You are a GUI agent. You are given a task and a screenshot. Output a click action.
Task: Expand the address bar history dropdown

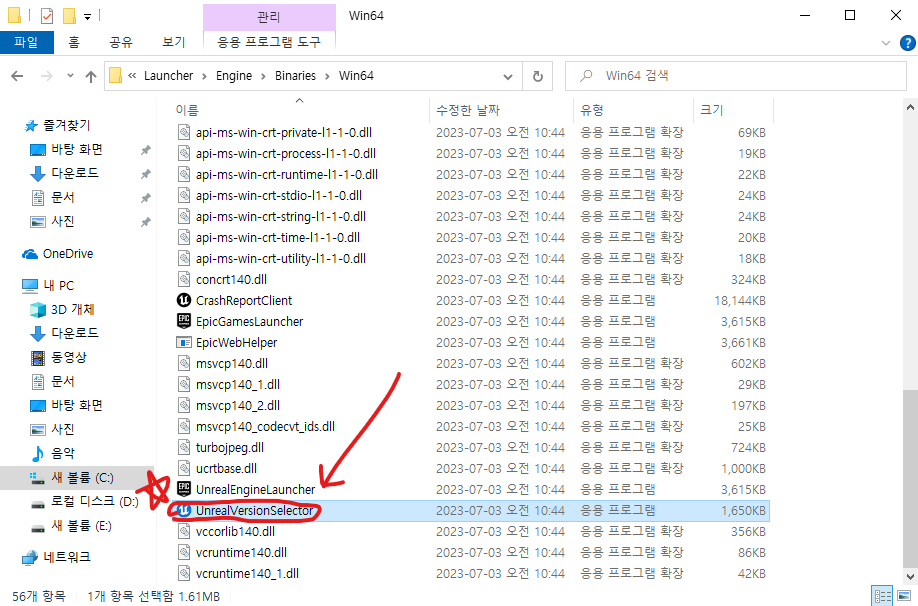point(508,76)
